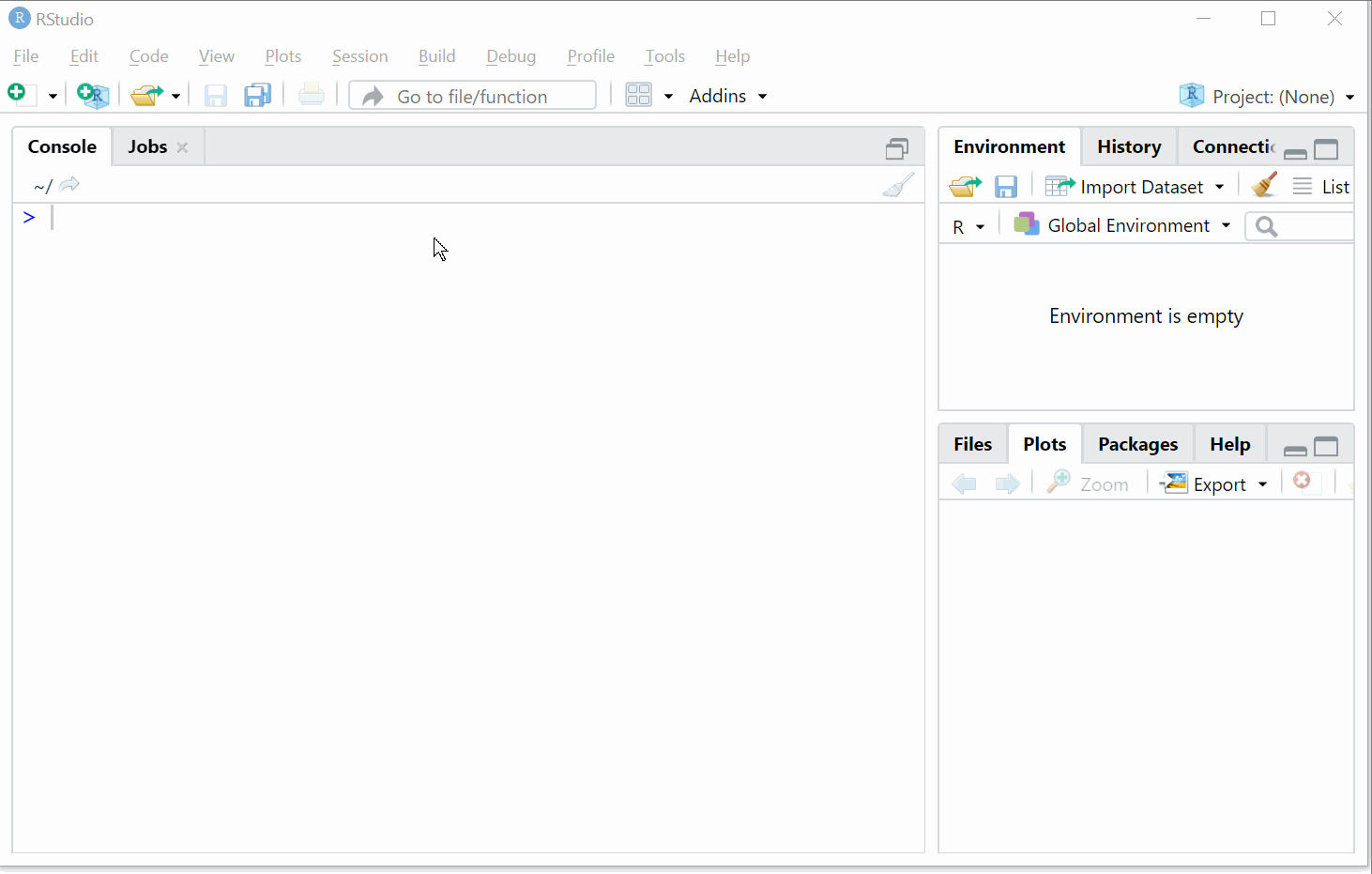Screen dimensions: 1372x874
Task: Click into the console prompt line
Action: click(469, 218)
